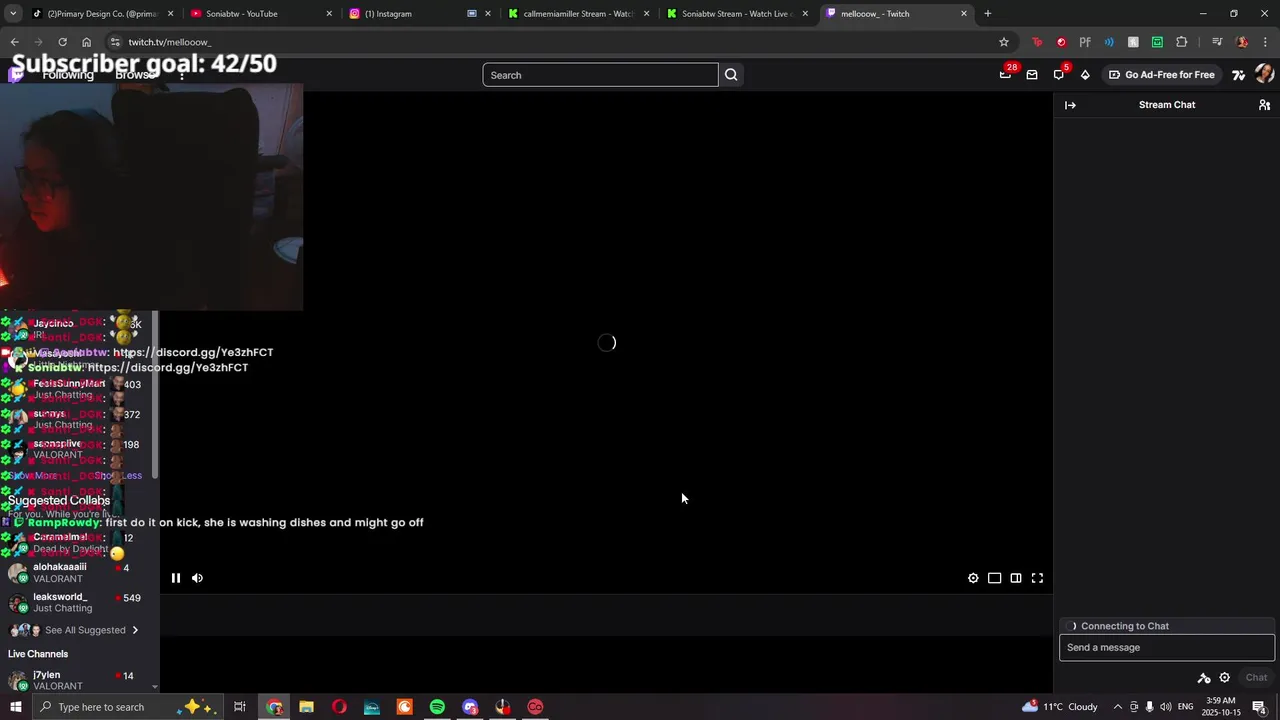
Task: Enter fullscreen mode
Action: [1037, 578]
